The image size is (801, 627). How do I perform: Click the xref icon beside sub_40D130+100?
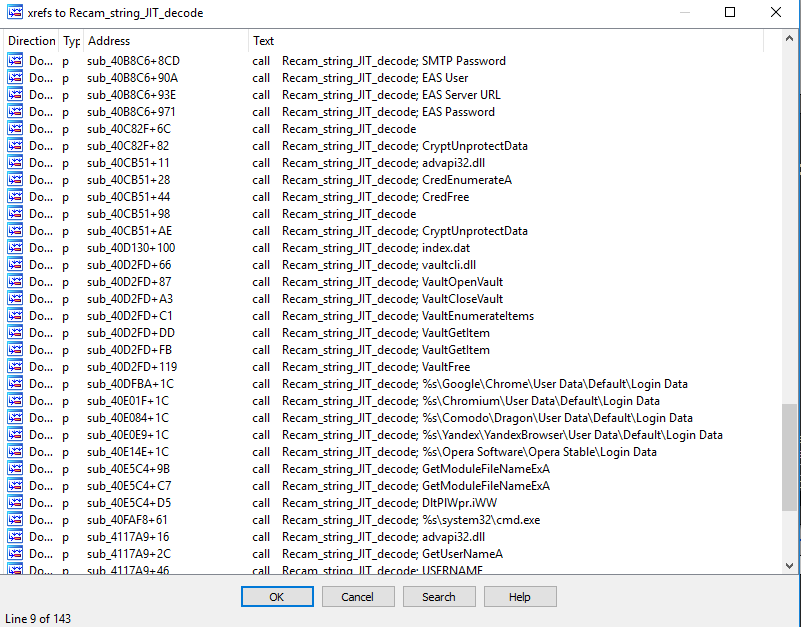15,247
